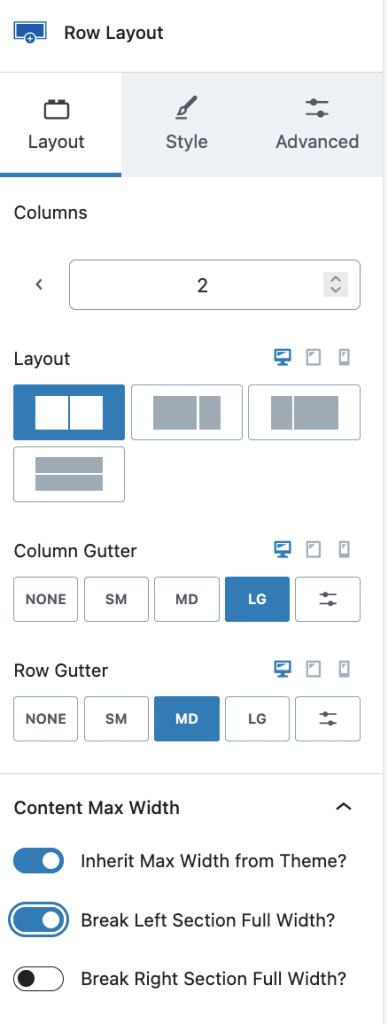Click the Columns number stepper arrows
The width and height of the screenshot is (388, 1024).
coord(336,285)
